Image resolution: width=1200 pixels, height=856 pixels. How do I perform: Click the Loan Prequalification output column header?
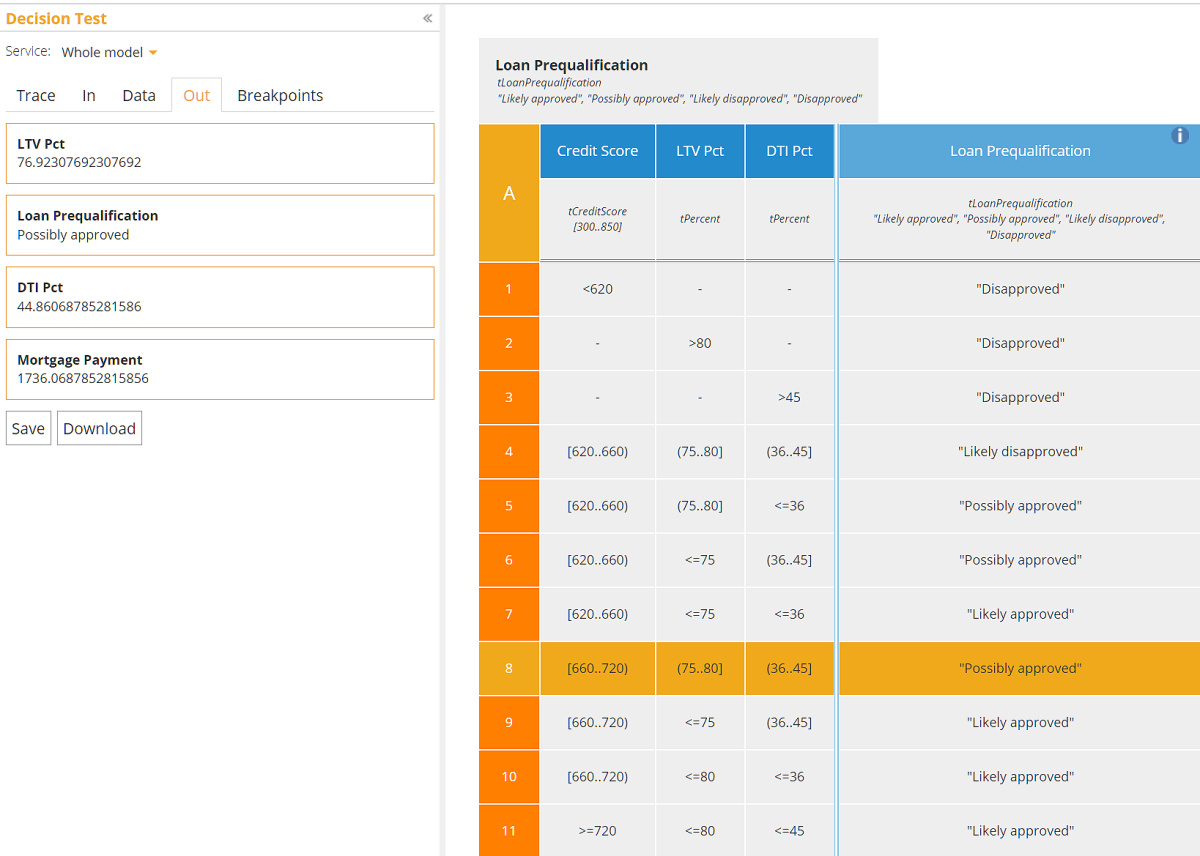tap(1019, 151)
